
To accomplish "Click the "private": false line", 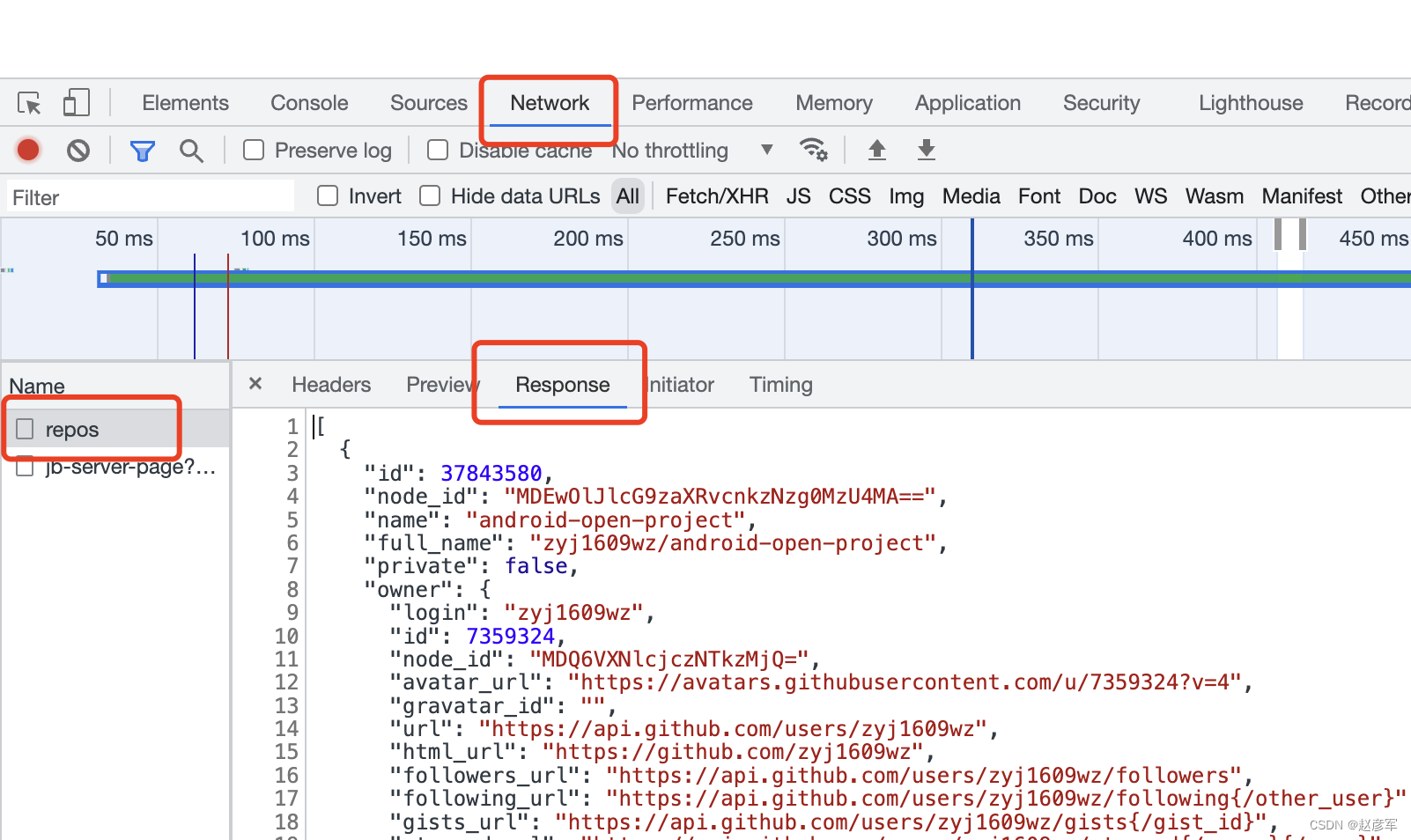I will tap(471, 566).
